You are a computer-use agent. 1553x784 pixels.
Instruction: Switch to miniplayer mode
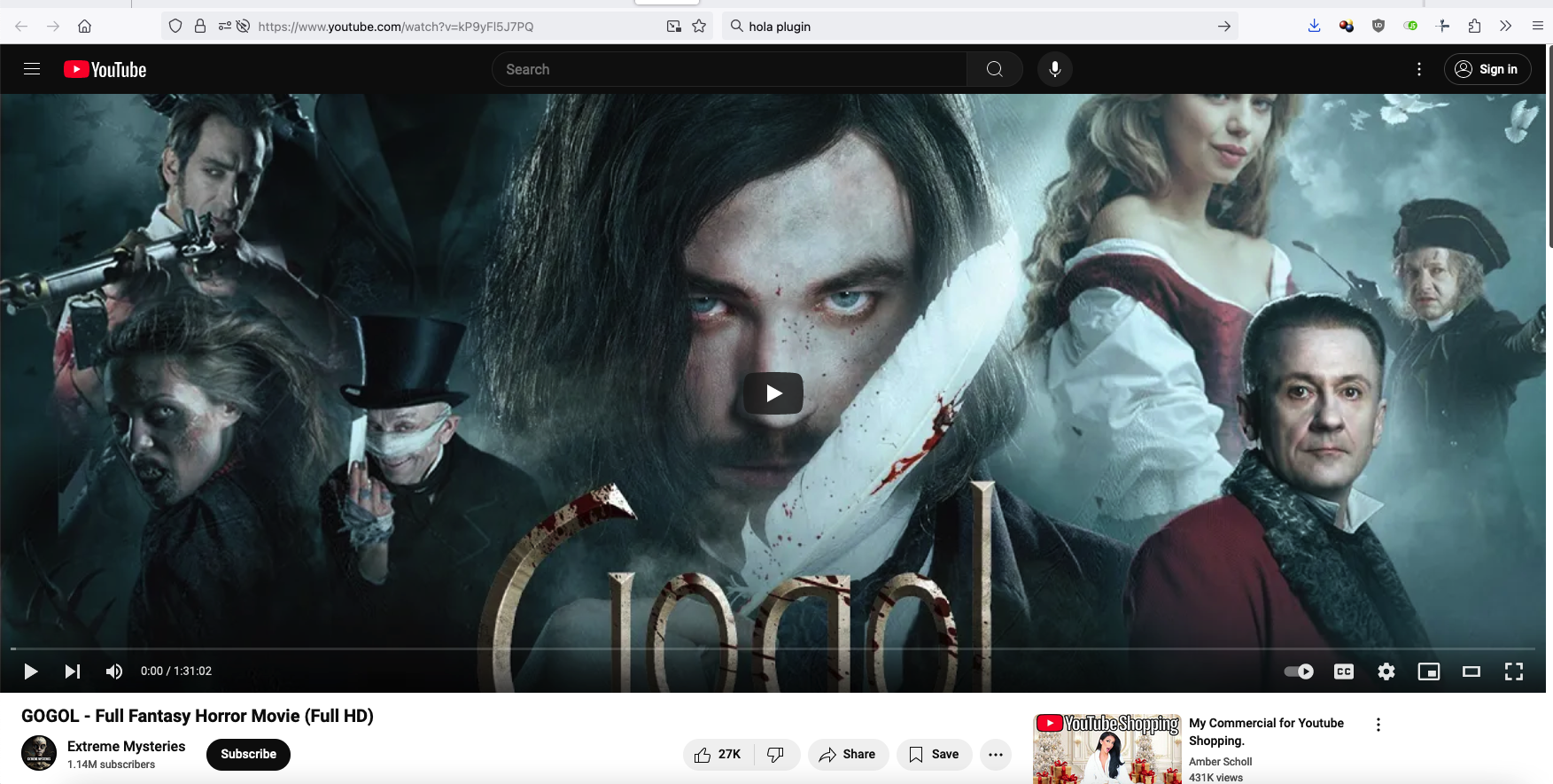(x=1429, y=671)
